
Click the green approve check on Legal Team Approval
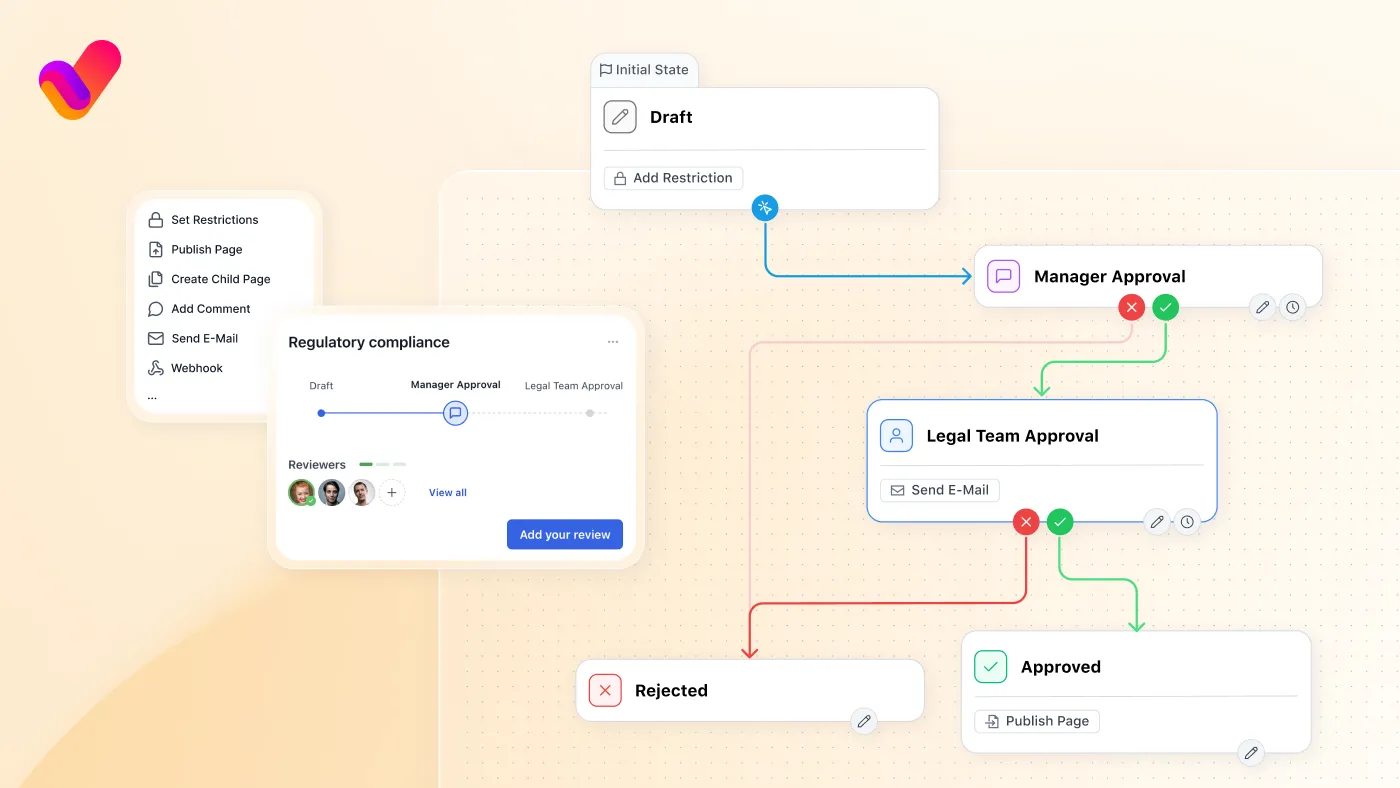[x=1060, y=521]
